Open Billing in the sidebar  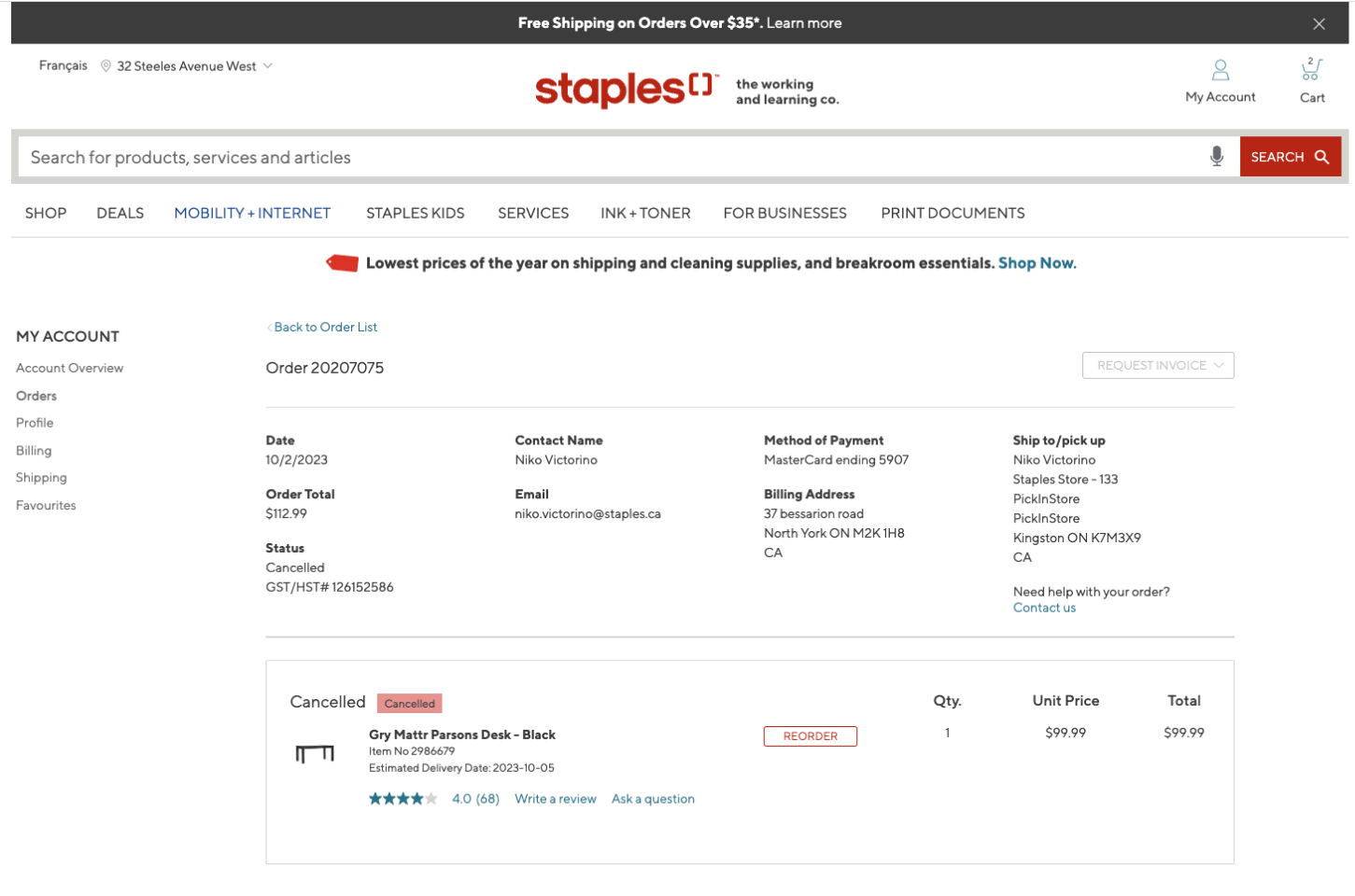tap(34, 451)
